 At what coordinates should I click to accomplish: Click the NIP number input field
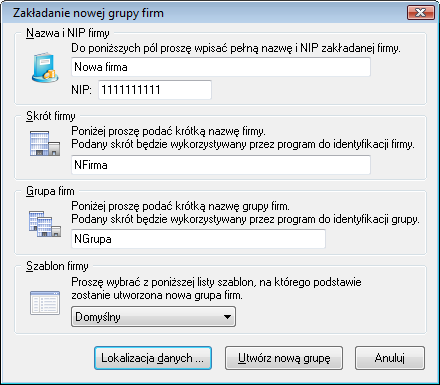tap(155, 90)
